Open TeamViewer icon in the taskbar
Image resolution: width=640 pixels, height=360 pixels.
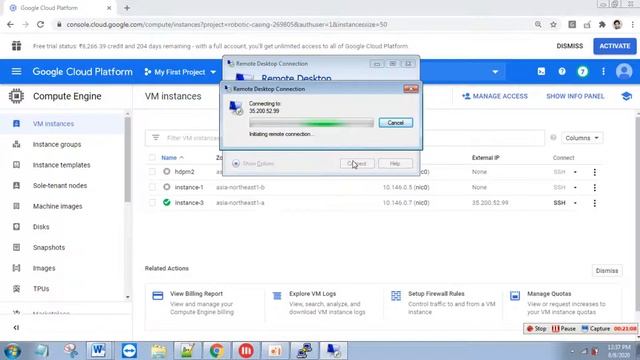129,351
